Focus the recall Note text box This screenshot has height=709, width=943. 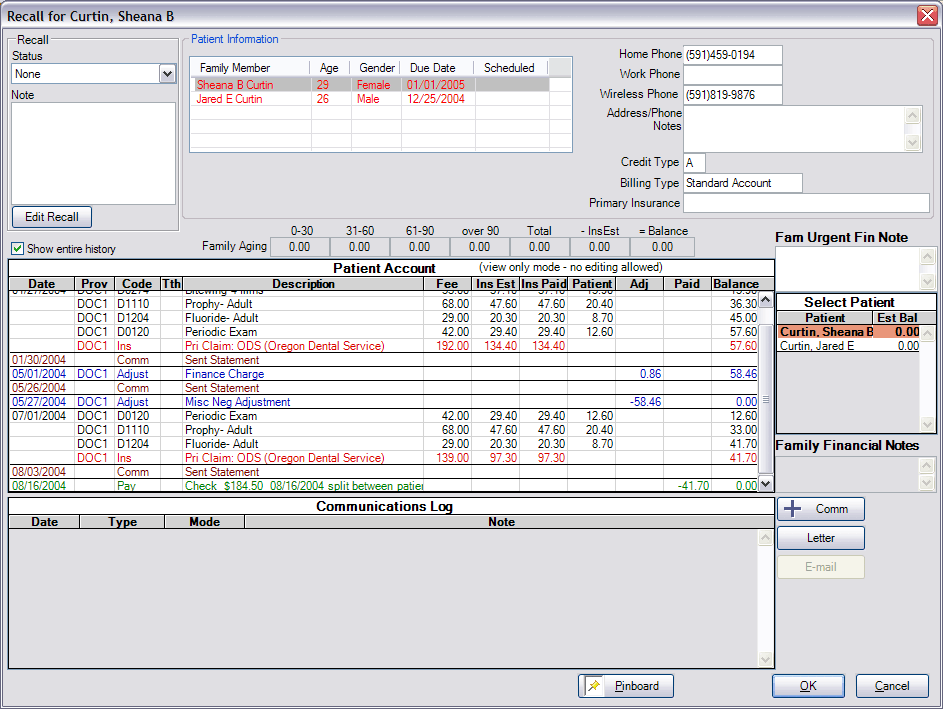(93, 153)
